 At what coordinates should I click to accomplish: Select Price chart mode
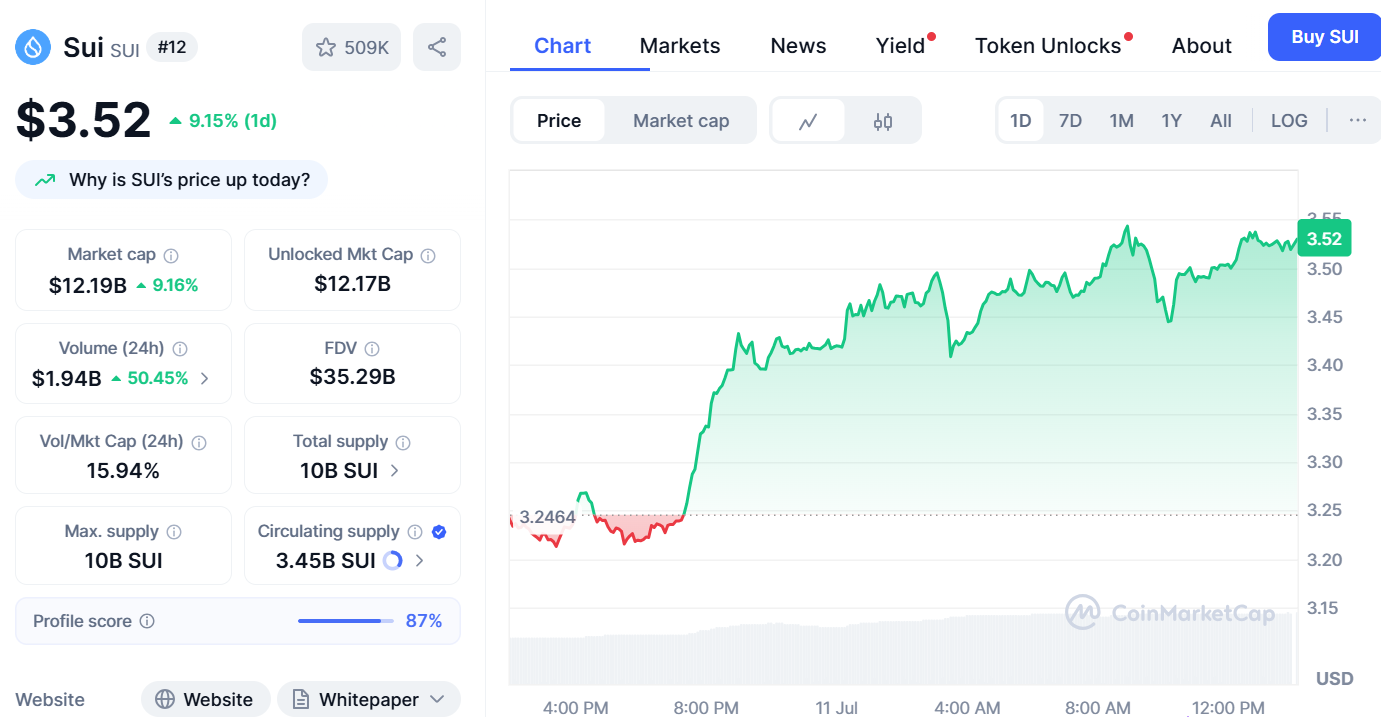pyautogui.click(x=559, y=121)
